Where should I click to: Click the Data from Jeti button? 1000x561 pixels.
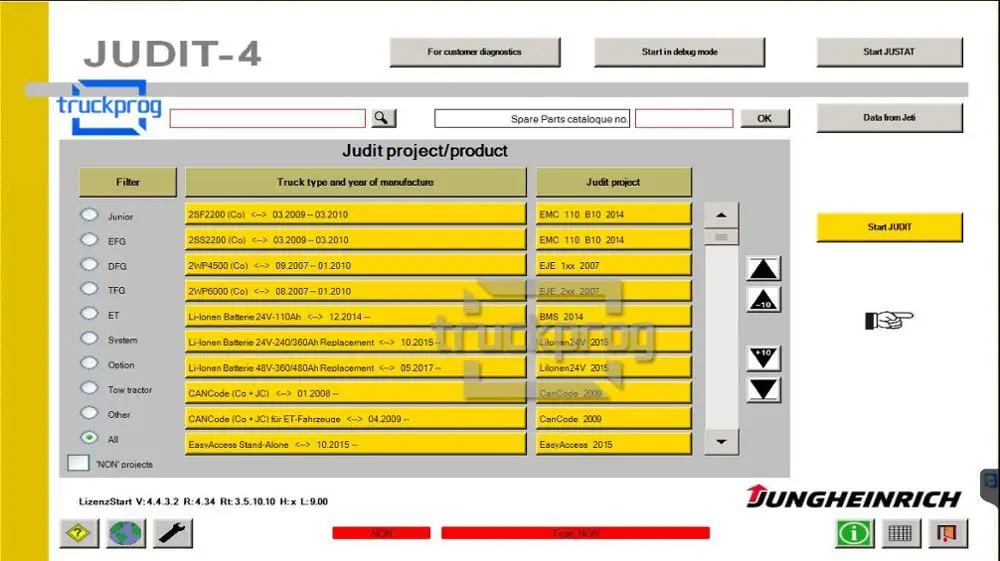click(890, 117)
